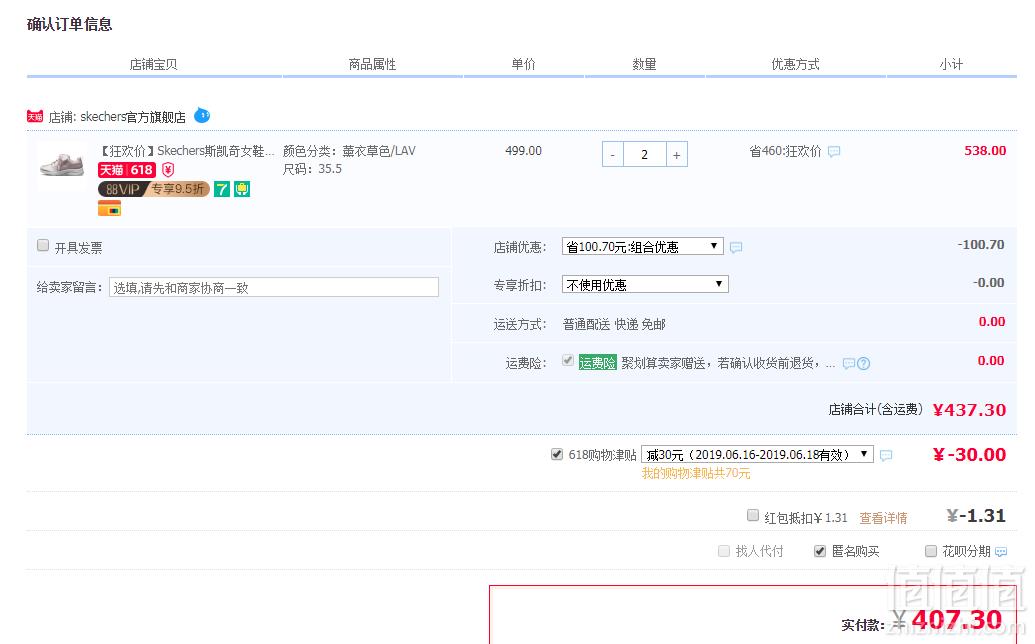Click the 查看详情 red packet details link

coord(883,518)
